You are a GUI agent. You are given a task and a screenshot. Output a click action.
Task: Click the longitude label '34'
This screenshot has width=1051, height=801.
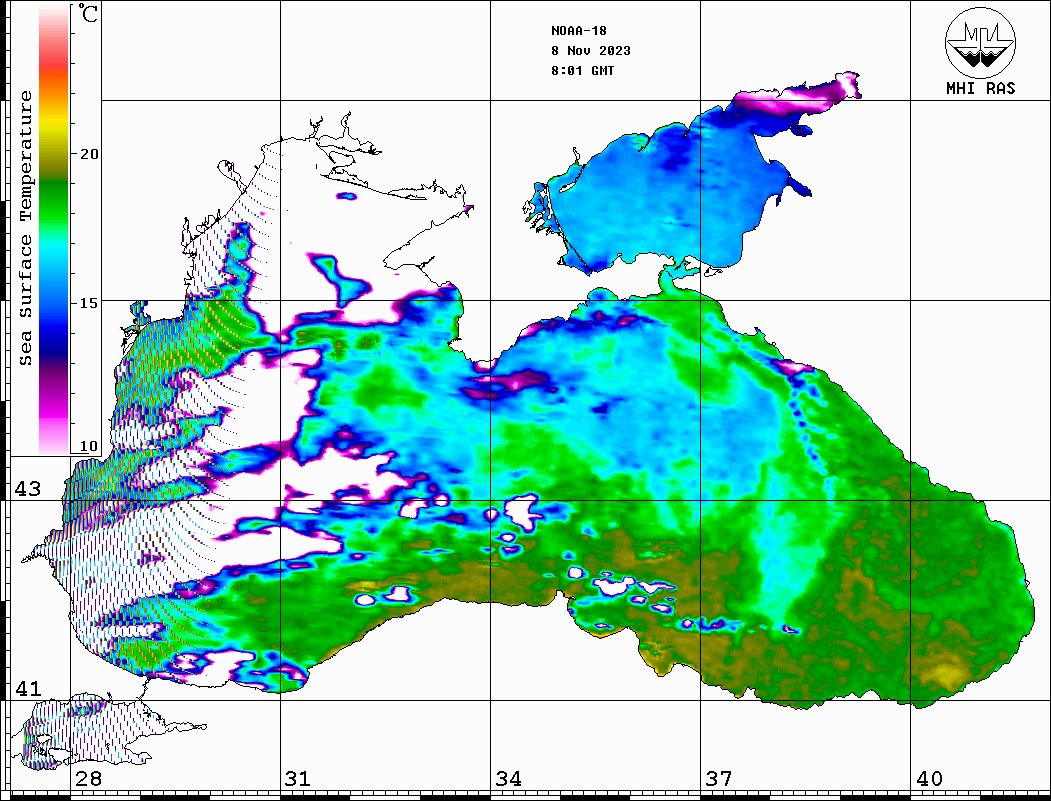pos(508,779)
